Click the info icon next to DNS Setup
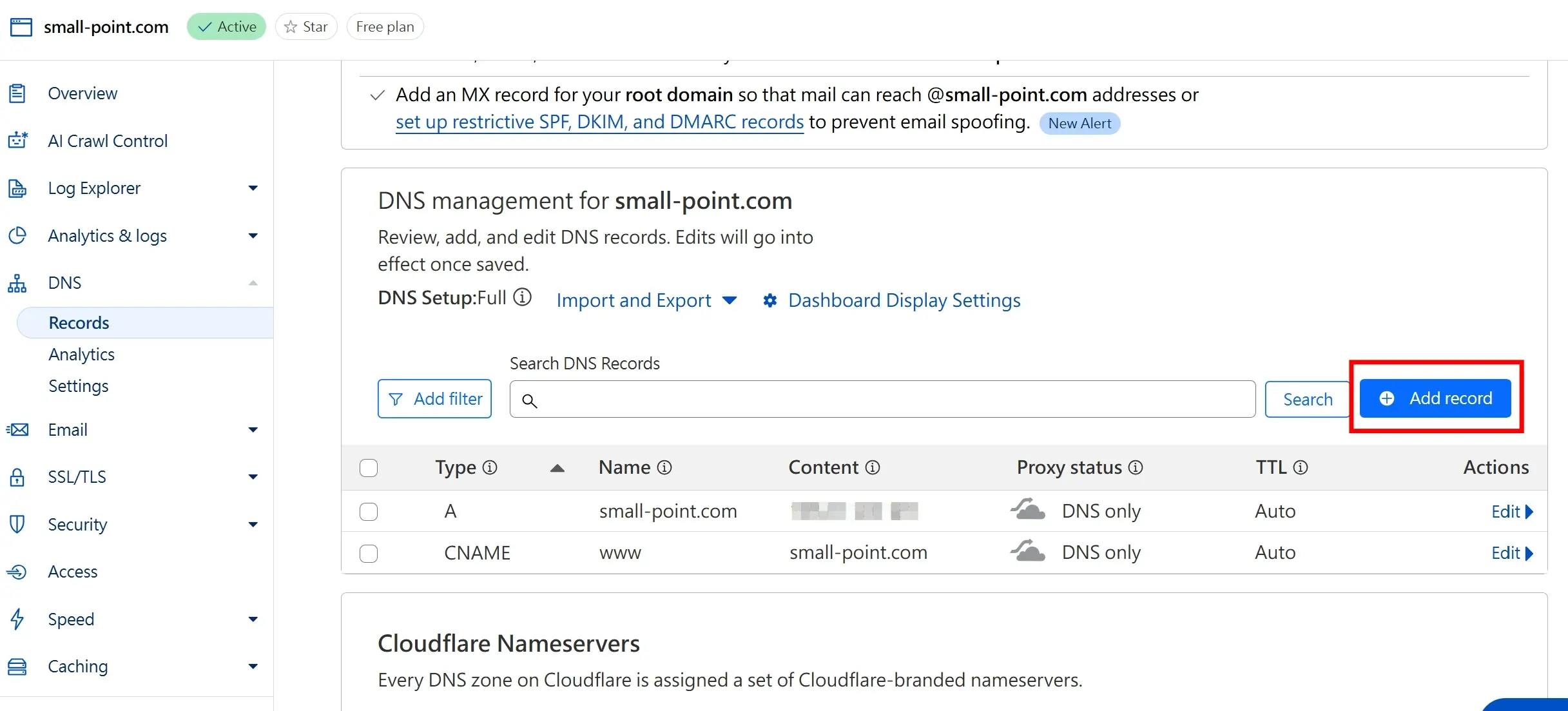Viewport: 1568px width, 711px height. point(522,297)
